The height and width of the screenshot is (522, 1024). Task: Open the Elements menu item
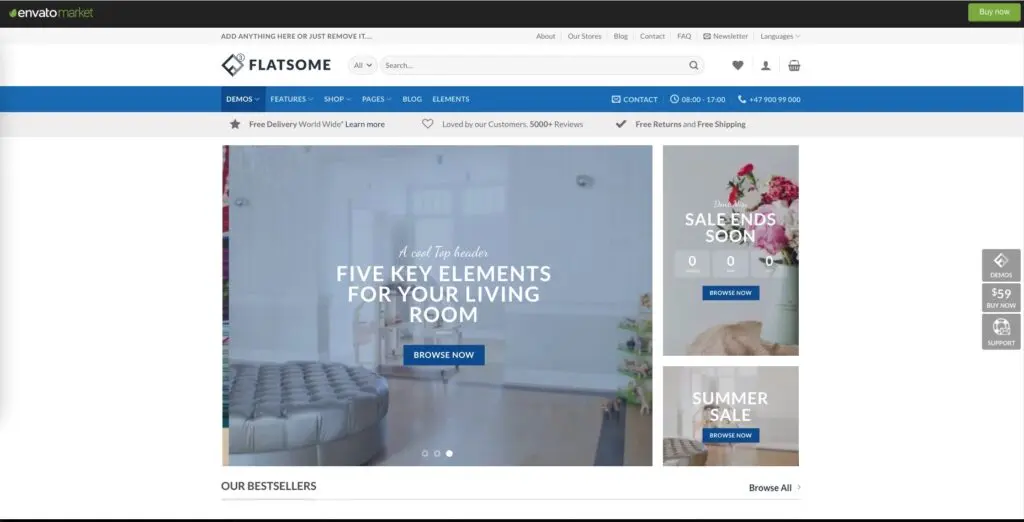451,99
